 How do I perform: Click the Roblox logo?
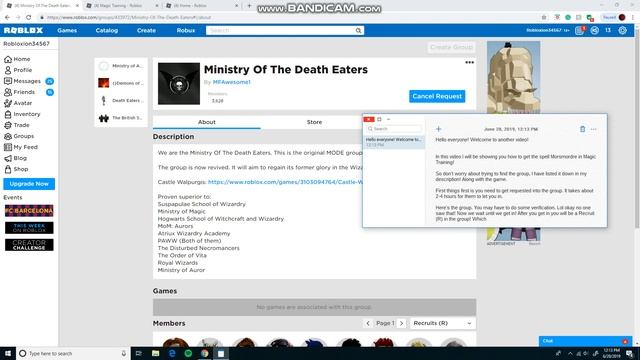tap(23, 31)
